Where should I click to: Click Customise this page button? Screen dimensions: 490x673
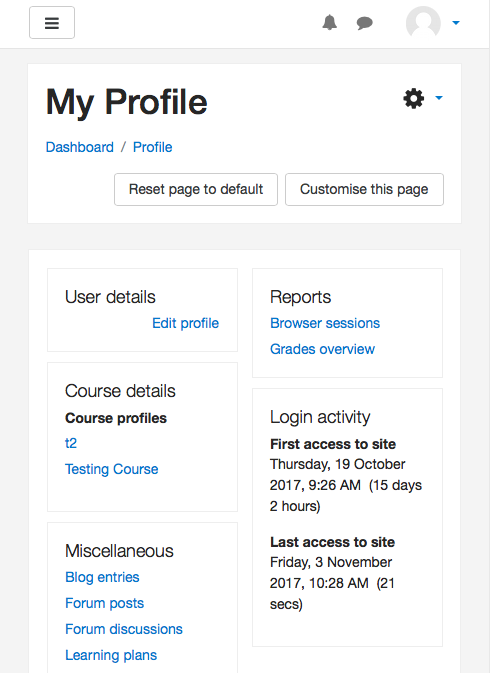click(x=364, y=189)
